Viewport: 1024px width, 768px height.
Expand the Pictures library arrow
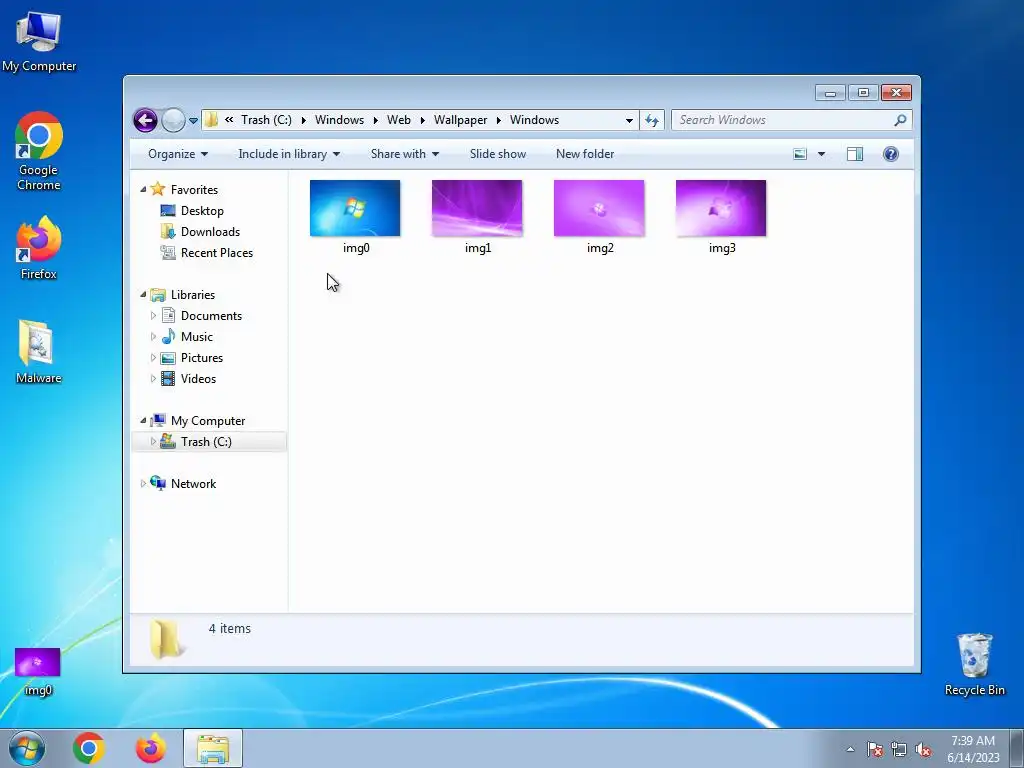click(153, 358)
